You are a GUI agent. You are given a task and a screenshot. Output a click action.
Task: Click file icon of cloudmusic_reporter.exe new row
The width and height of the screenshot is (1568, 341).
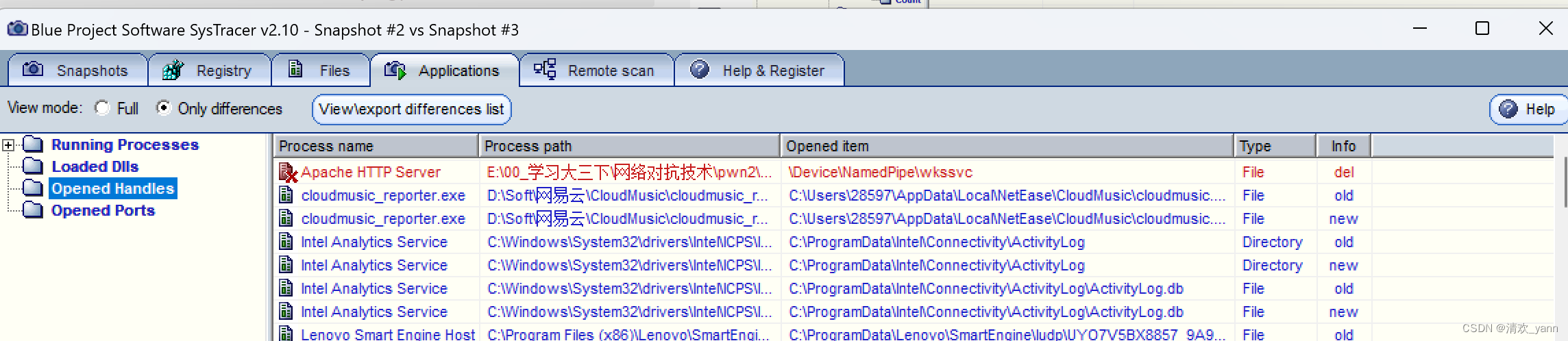click(x=286, y=218)
